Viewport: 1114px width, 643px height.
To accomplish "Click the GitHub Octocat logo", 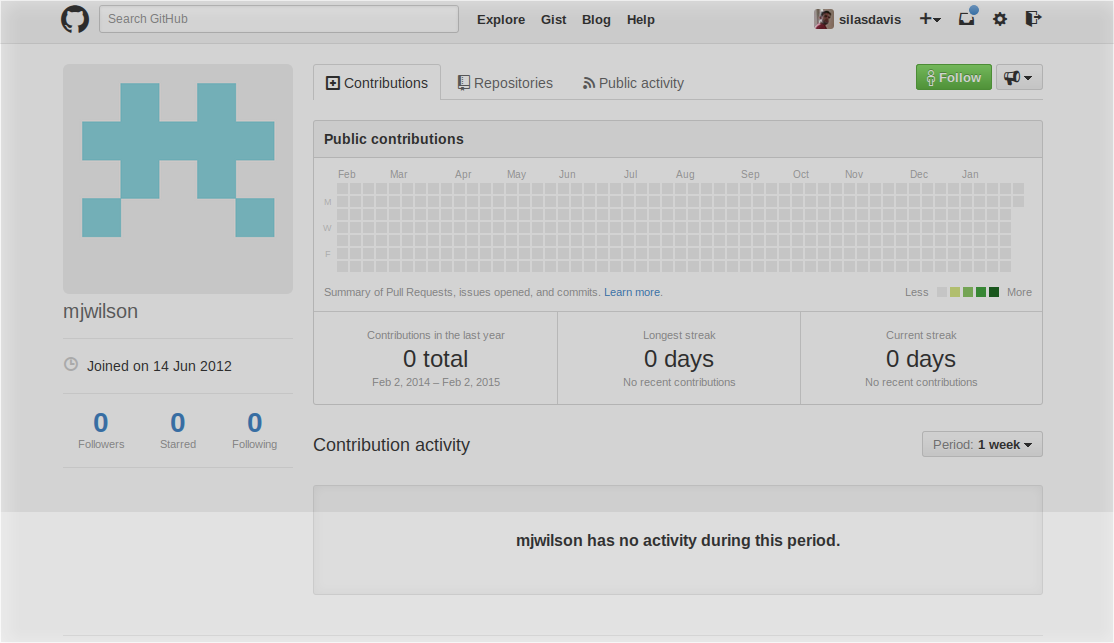I will (75, 19).
